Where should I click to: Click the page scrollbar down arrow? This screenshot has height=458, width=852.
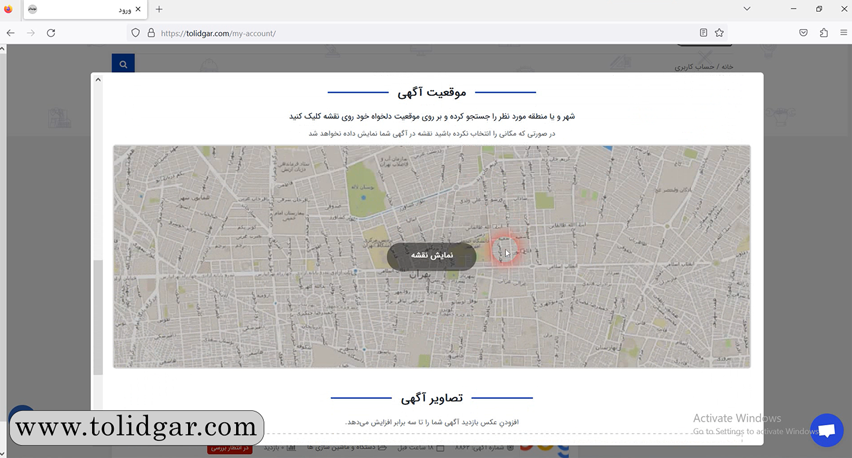tap(3, 454)
